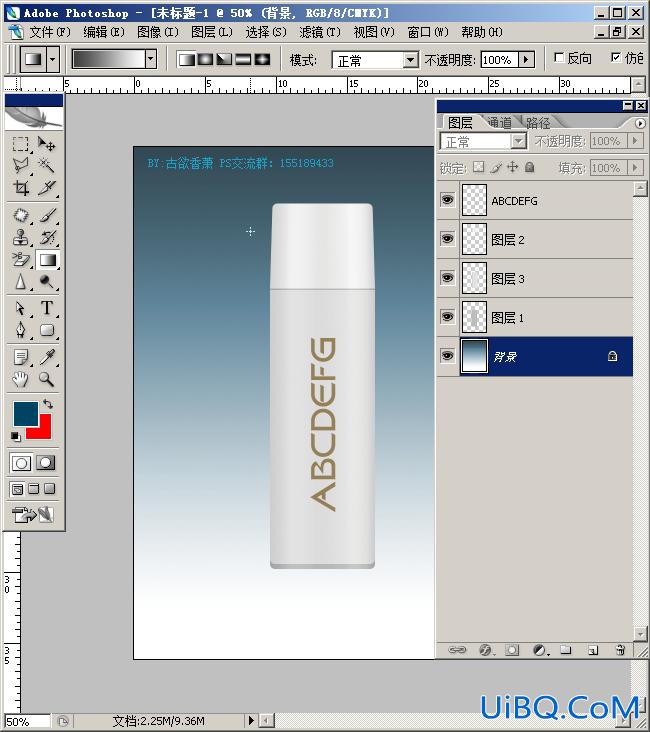This screenshot has width=650, height=732.
Task: Open the gradient picker dropdown arrow
Action: (150, 59)
